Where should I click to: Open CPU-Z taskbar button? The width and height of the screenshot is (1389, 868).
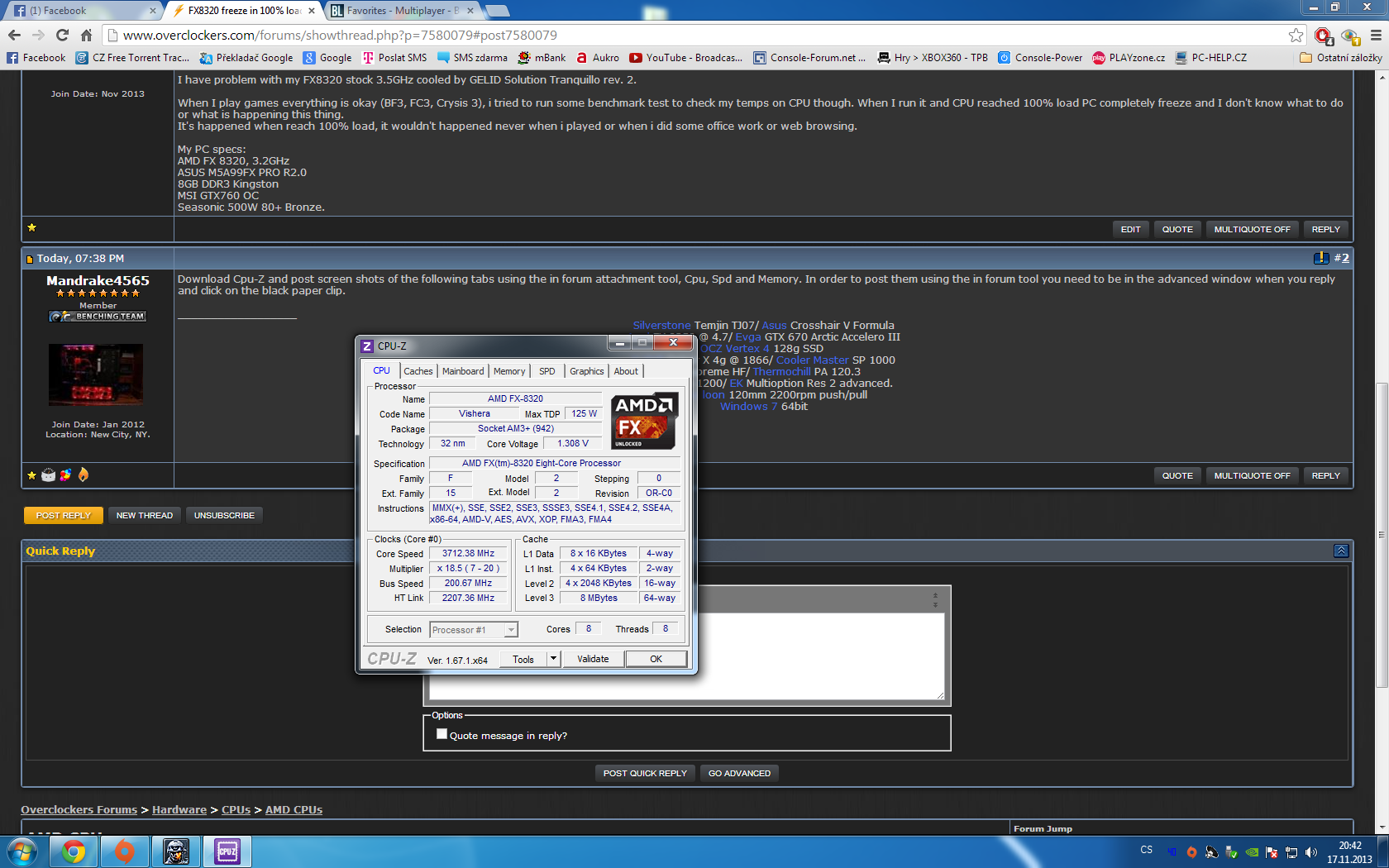[x=227, y=851]
